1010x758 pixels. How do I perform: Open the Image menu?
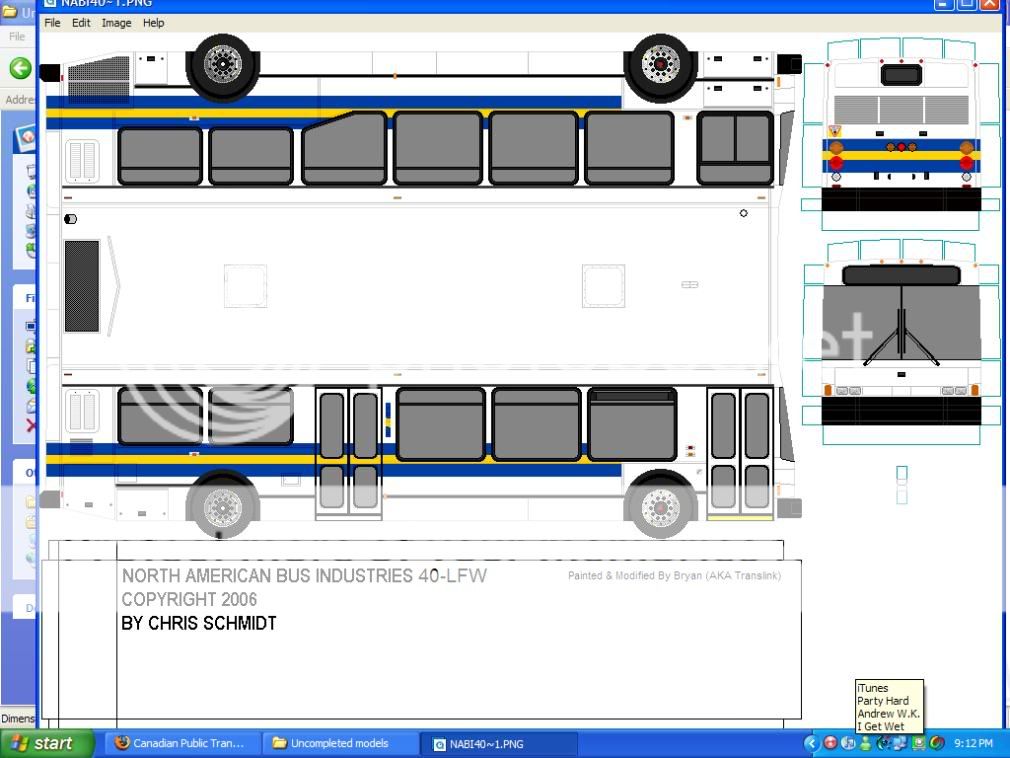[116, 22]
